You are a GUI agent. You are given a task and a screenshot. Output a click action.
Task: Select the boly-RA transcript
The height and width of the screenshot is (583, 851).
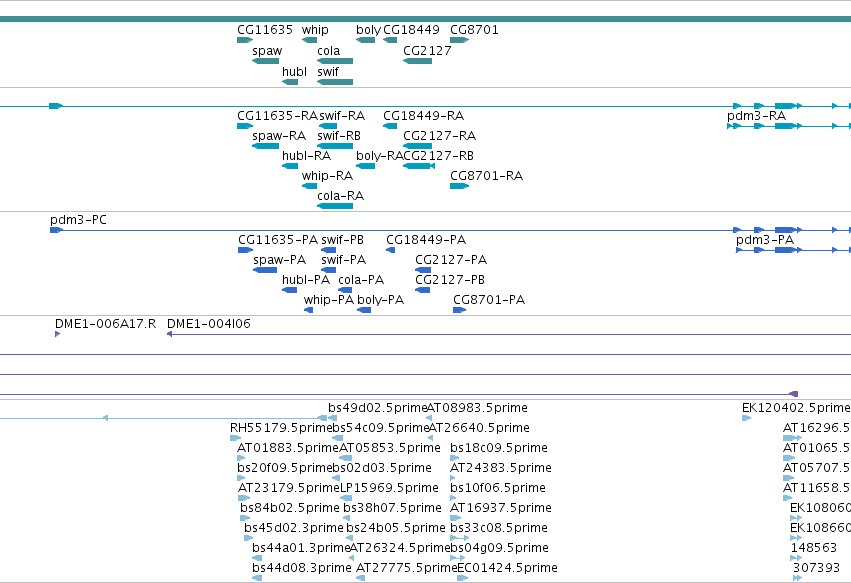[x=365, y=166]
